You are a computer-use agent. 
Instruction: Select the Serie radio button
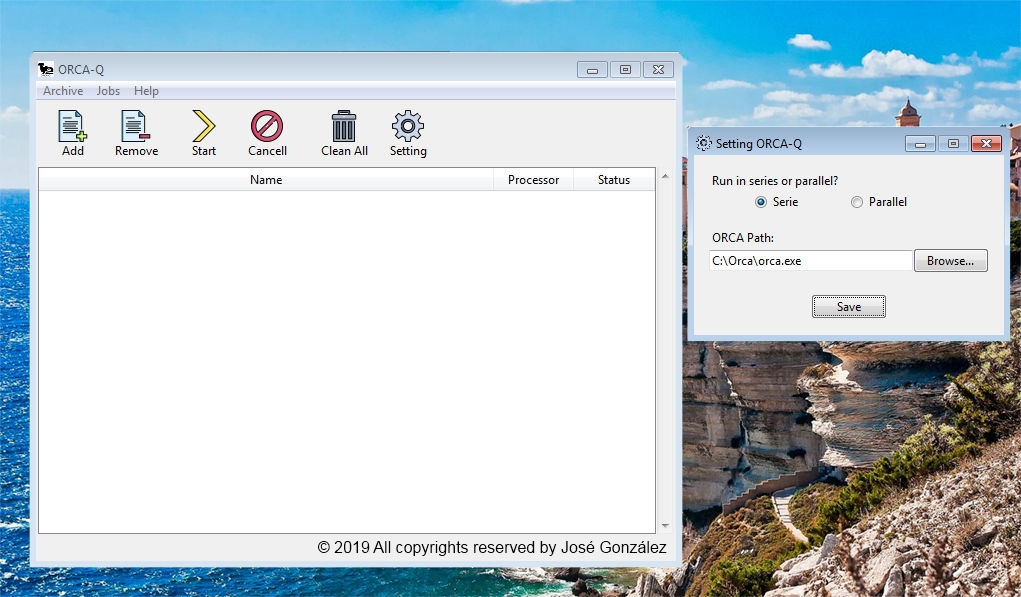coord(762,202)
